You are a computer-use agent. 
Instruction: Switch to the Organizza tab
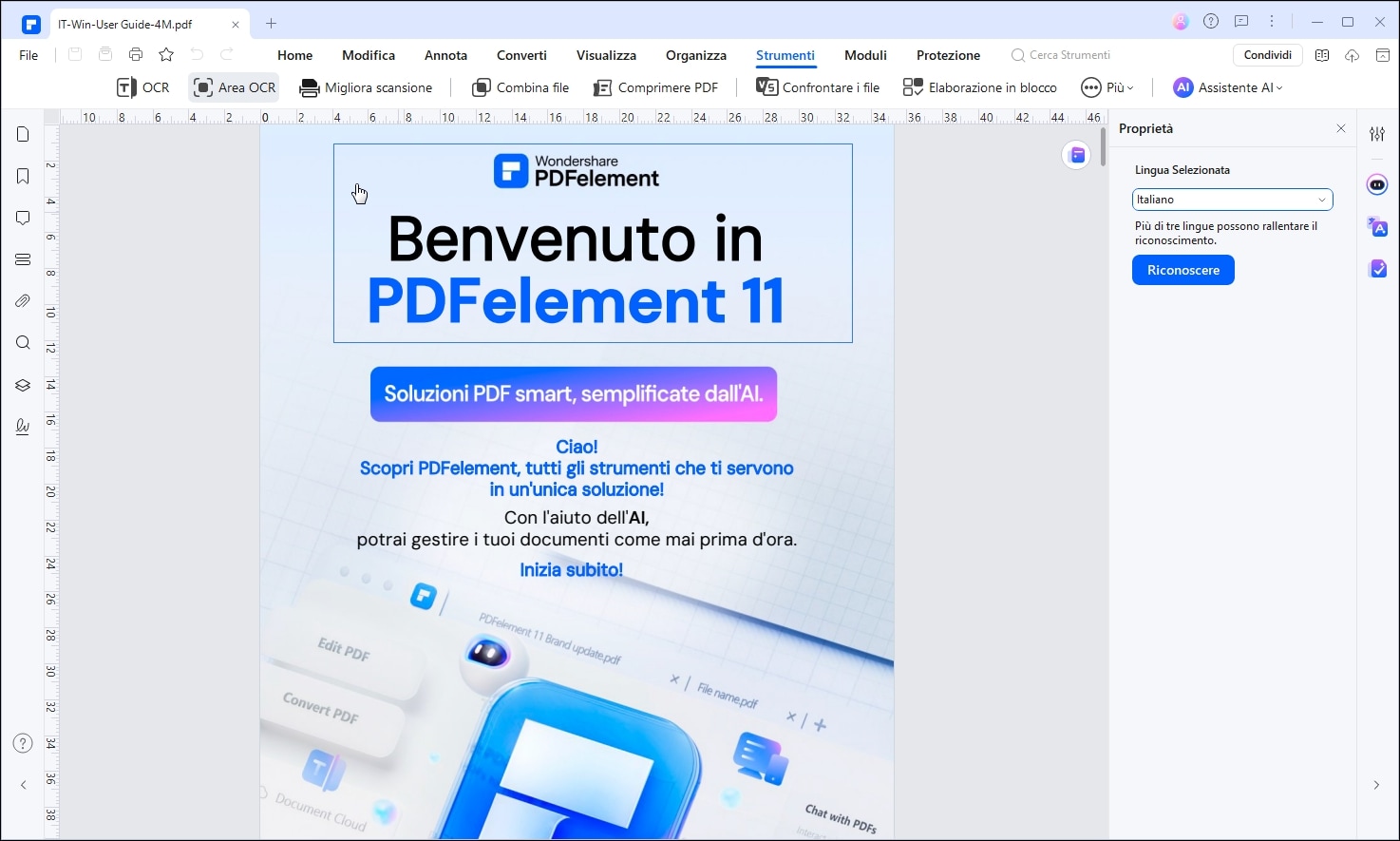[x=696, y=55]
